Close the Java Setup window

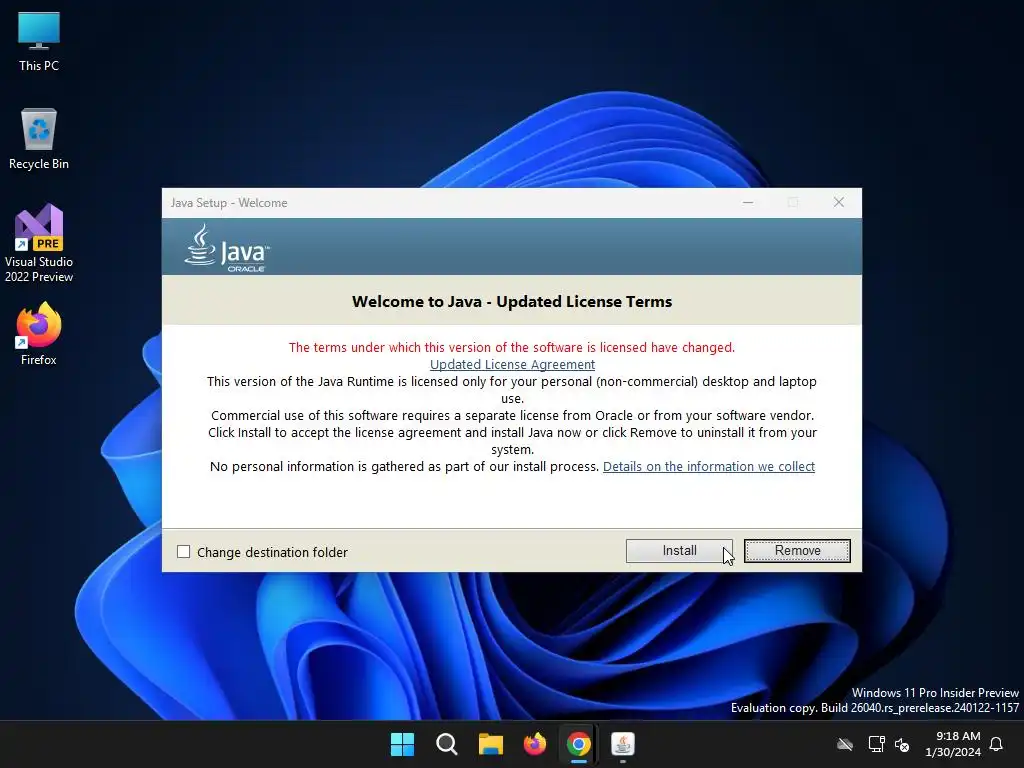pos(839,202)
